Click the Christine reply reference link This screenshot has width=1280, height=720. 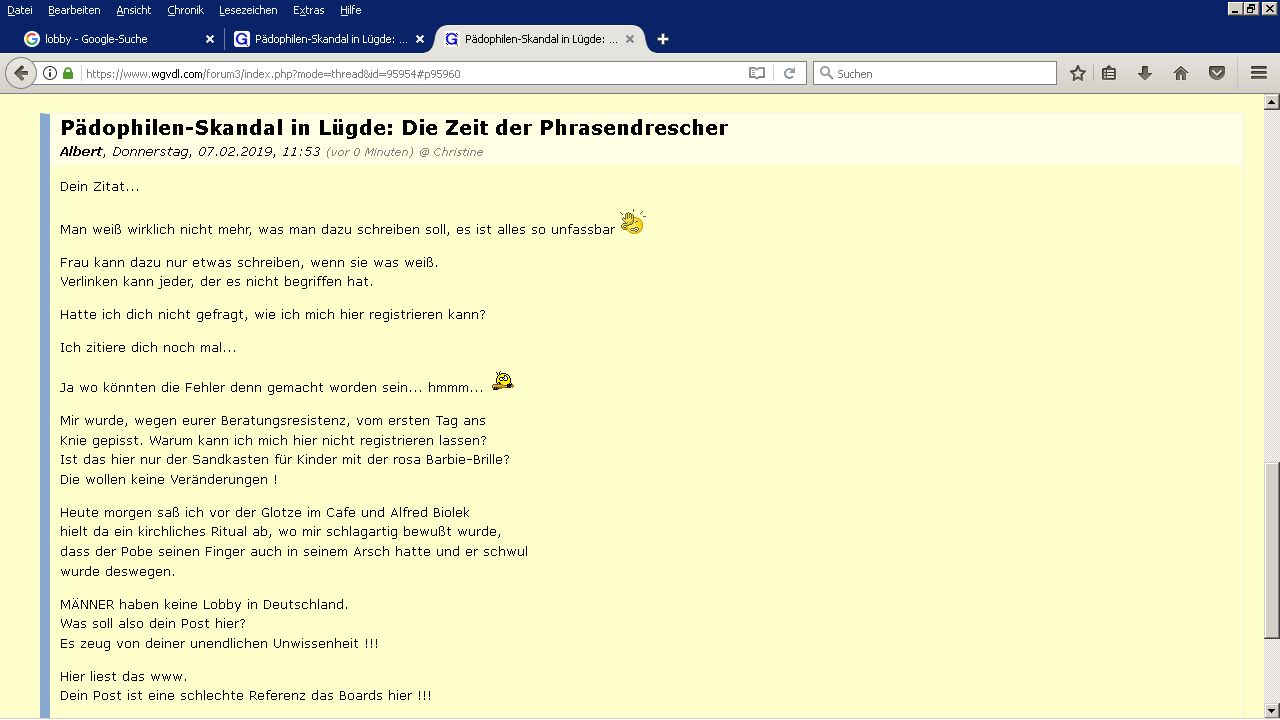457,152
